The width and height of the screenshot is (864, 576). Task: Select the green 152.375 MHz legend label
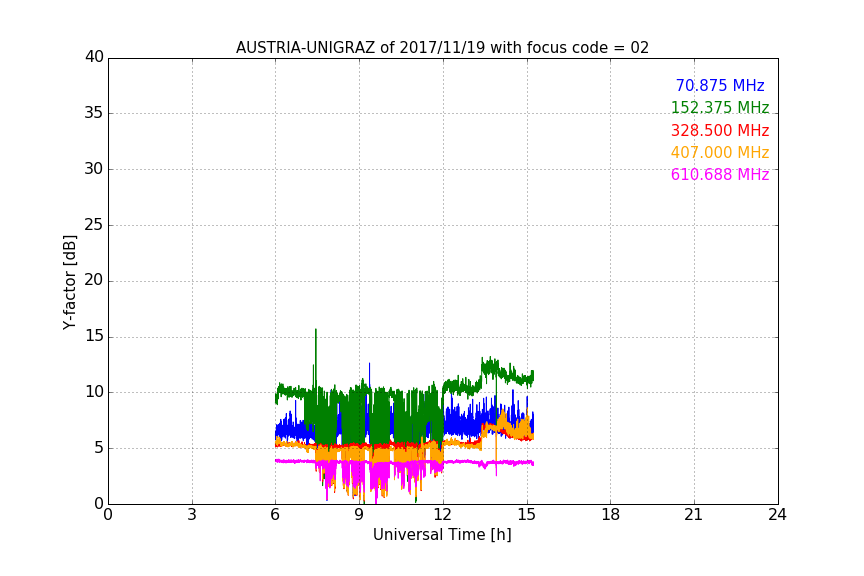(x=720, y=108)
